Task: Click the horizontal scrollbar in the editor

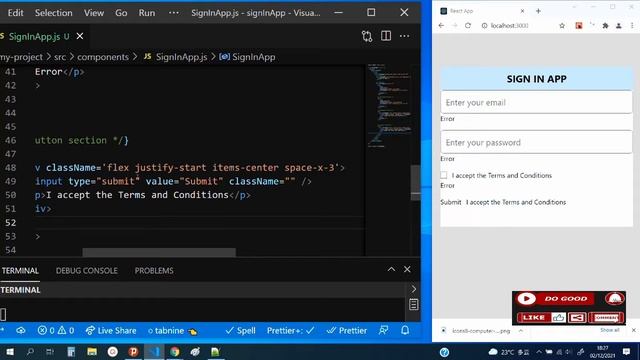Action: (159, 253)
